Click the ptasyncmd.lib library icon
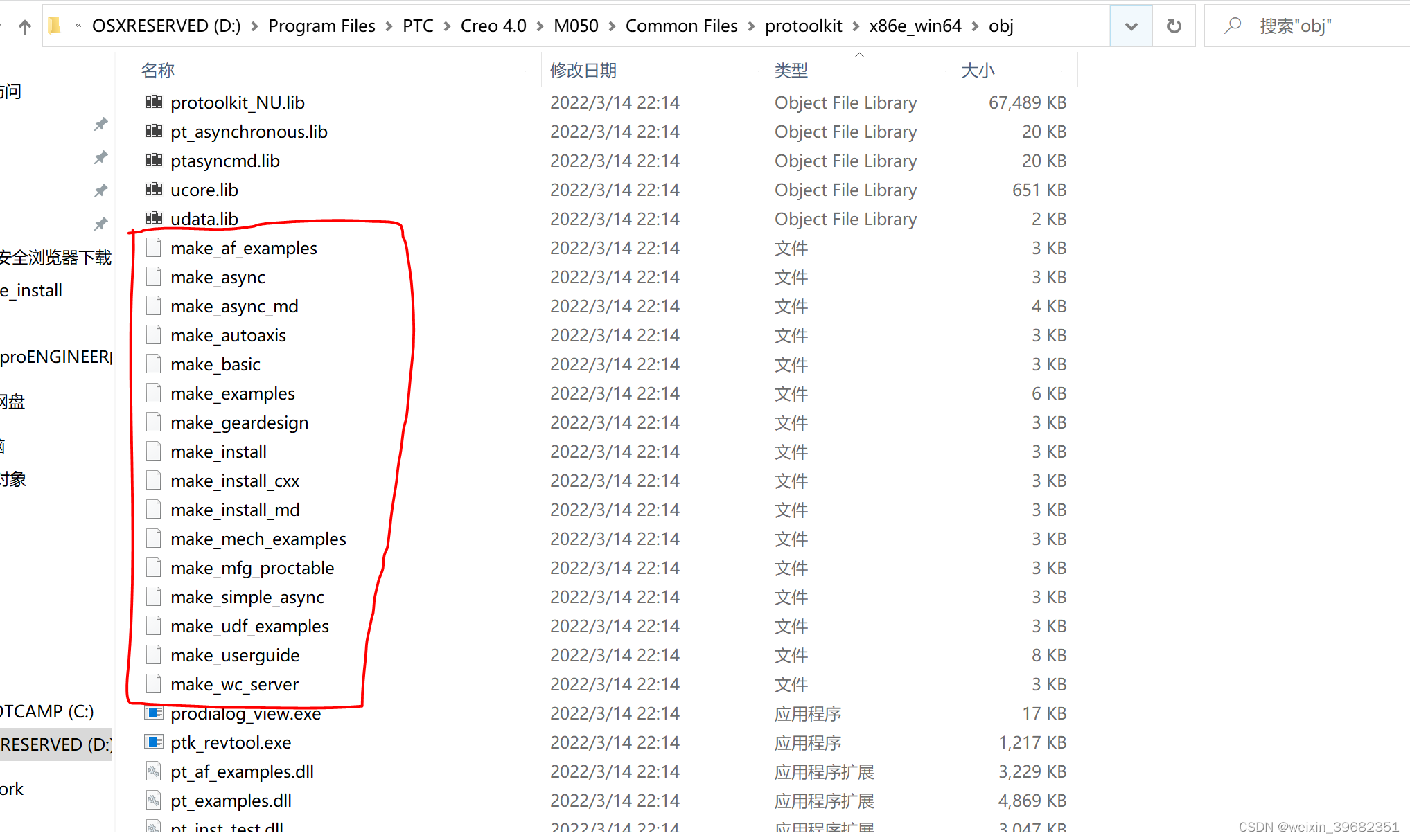Image resolution: width=1410 pixels, height=840 pixels. click(155, 160)
